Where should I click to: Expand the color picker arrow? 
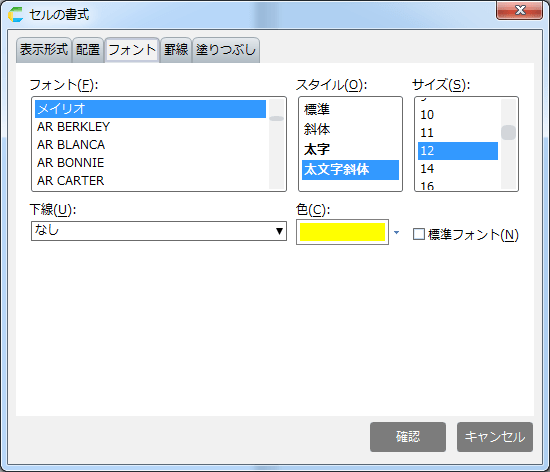click(x=396, y=232)
